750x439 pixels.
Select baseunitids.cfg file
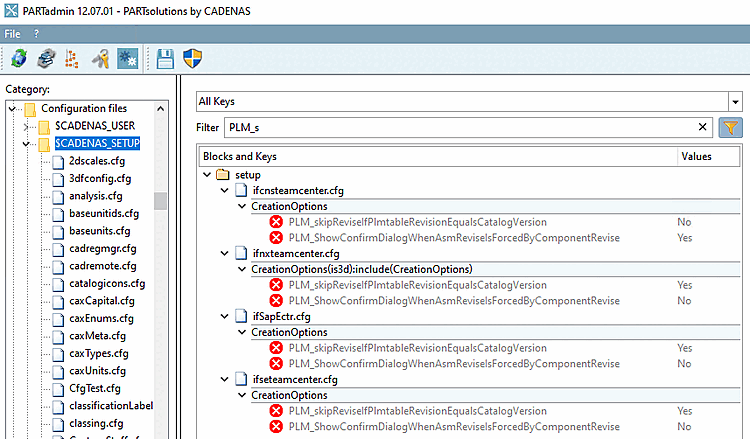click(104, 213)
